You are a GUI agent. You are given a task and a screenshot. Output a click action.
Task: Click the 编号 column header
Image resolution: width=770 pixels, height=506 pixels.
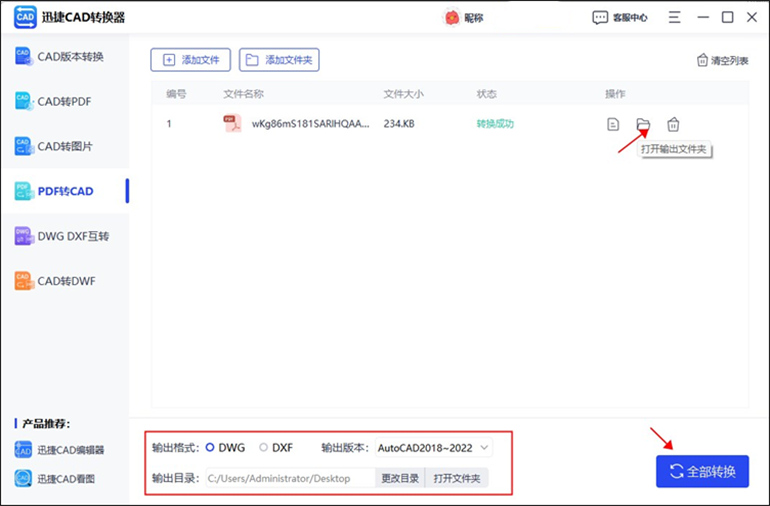click(176, 94)
